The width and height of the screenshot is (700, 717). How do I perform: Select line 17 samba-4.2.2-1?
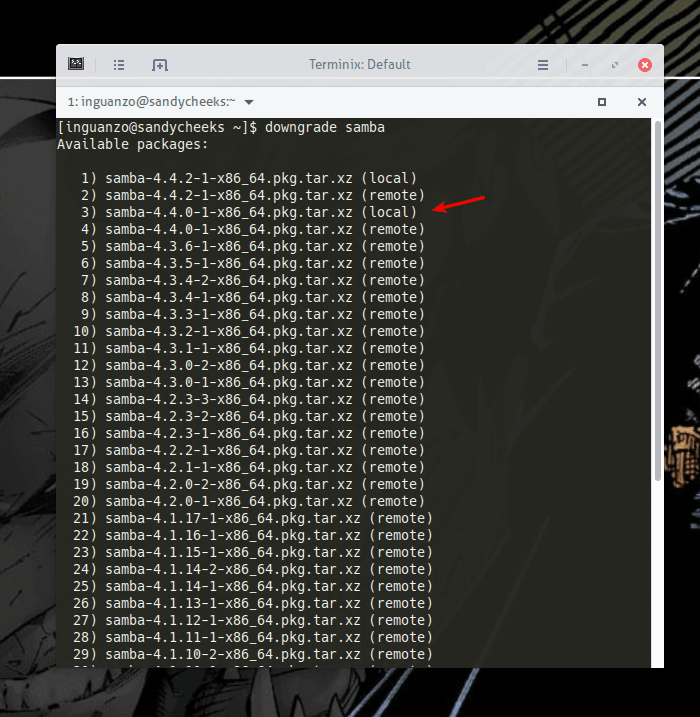(x=249, y=450)
